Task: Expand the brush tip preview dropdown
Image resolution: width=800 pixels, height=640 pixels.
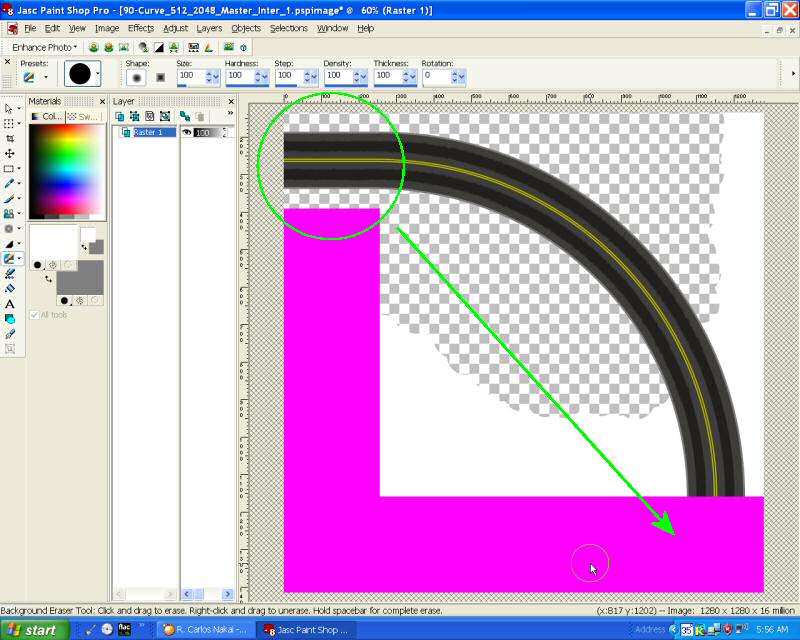Action: [97, 75]
